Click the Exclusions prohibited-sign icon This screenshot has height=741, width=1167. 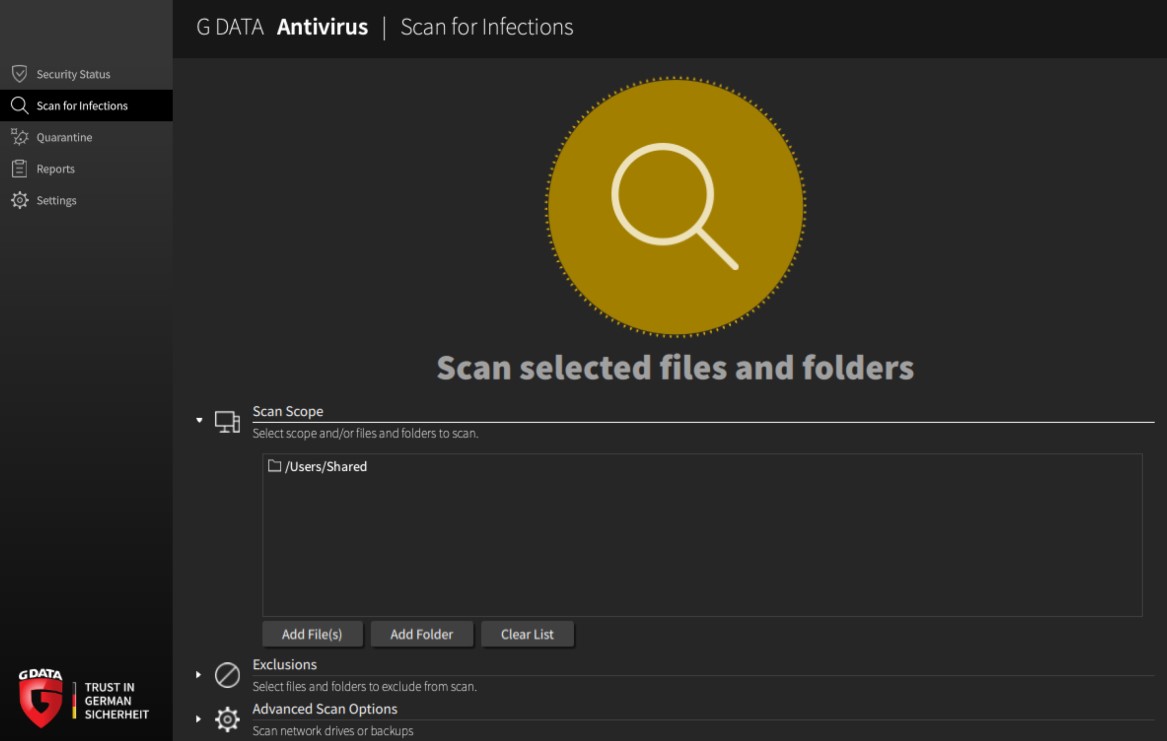227,675
